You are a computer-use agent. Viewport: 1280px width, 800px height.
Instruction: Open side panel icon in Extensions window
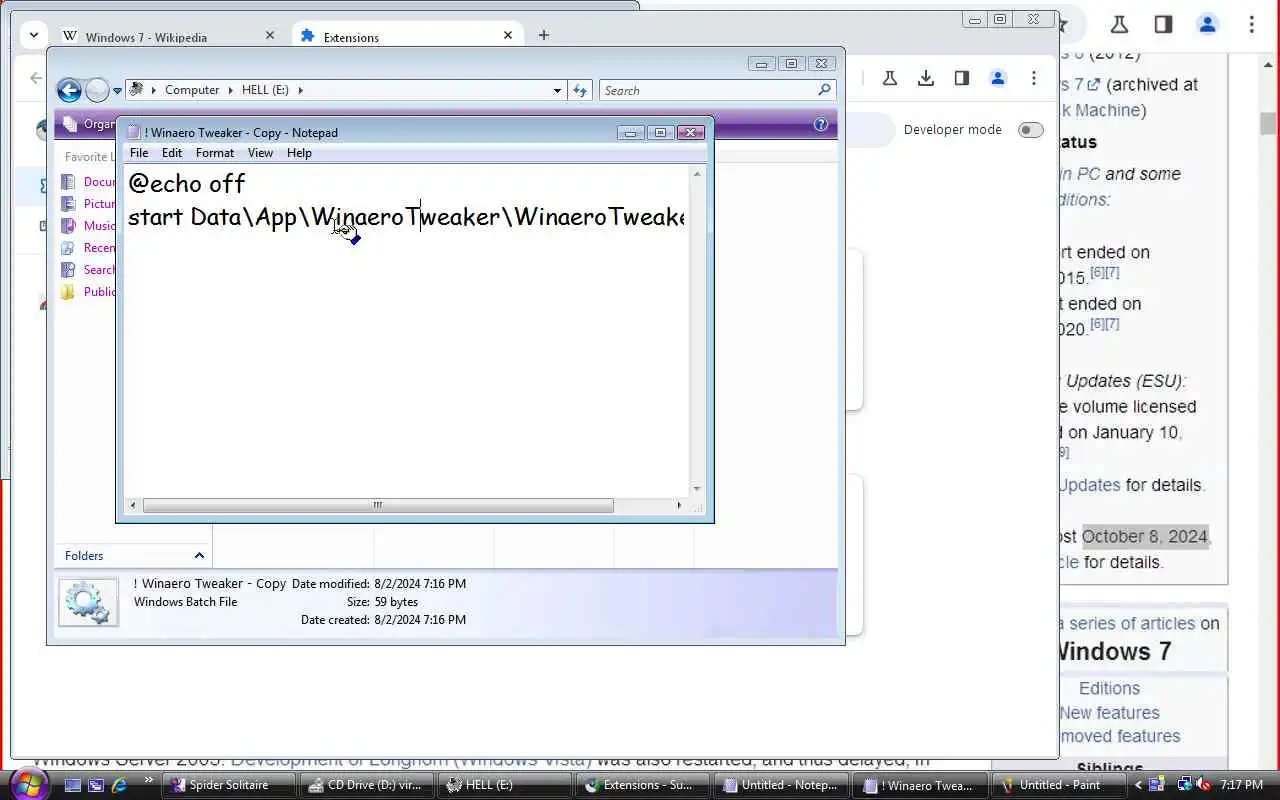click(x=962, y=78)
